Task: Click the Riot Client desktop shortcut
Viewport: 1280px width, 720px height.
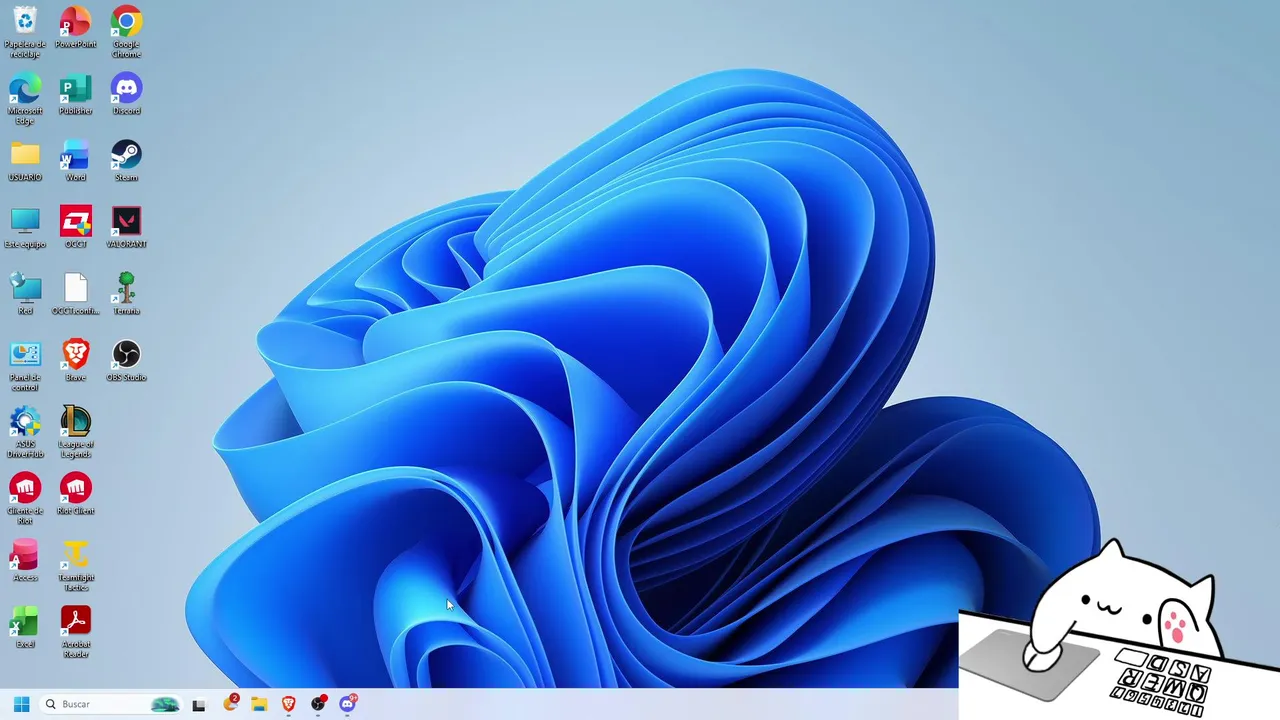Action: pyautogui.click(x=75, y=494)
